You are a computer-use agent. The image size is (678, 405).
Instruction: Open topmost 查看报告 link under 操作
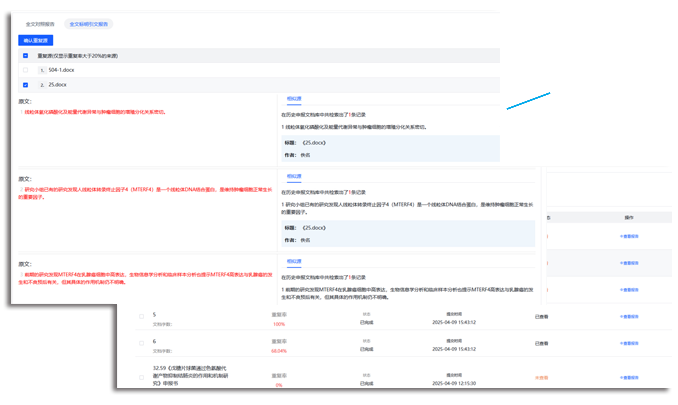pyautogui.click(x=631, y=236)
